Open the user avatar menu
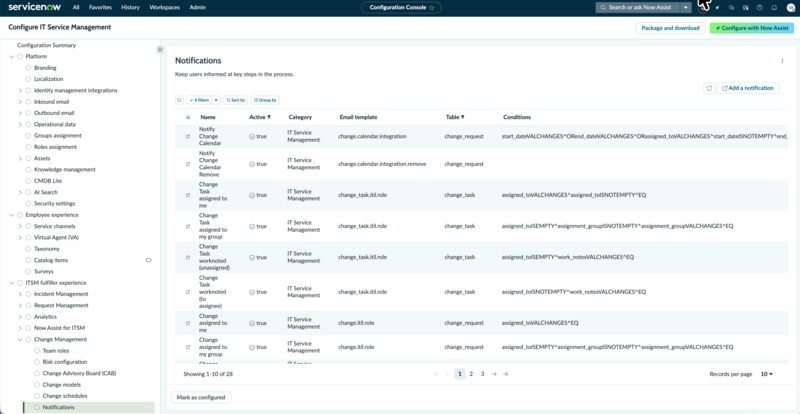This screenshot has width=800, height=414. click(x=790, y=8)
